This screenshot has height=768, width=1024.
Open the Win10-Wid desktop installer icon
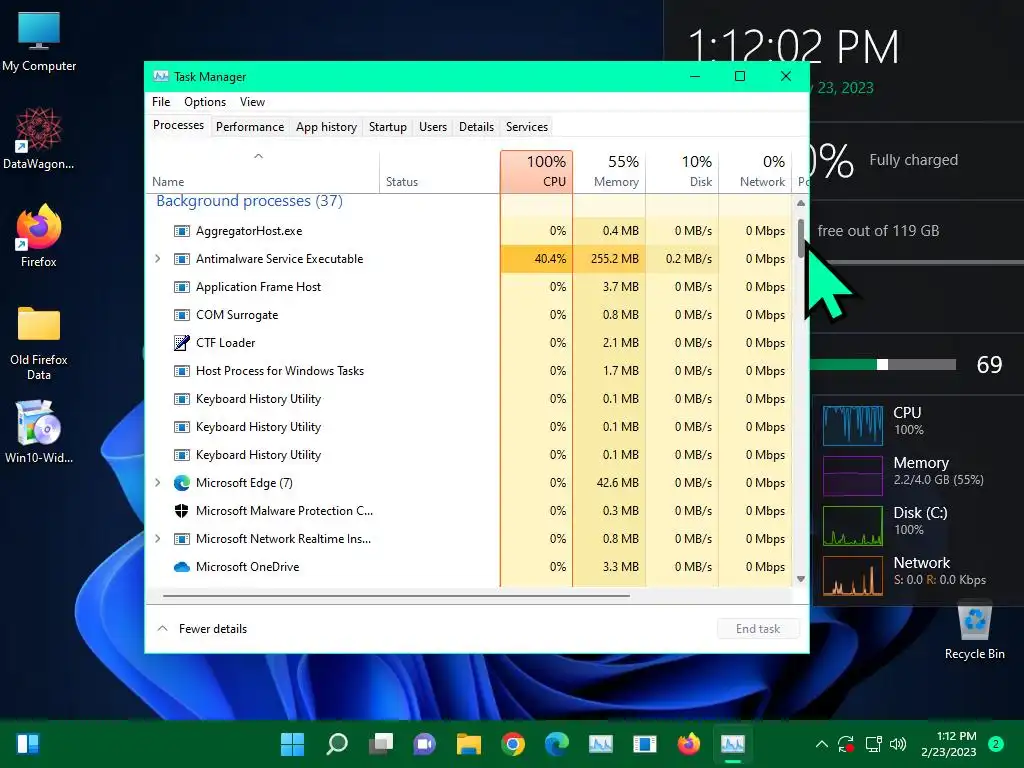pos(39,432)
